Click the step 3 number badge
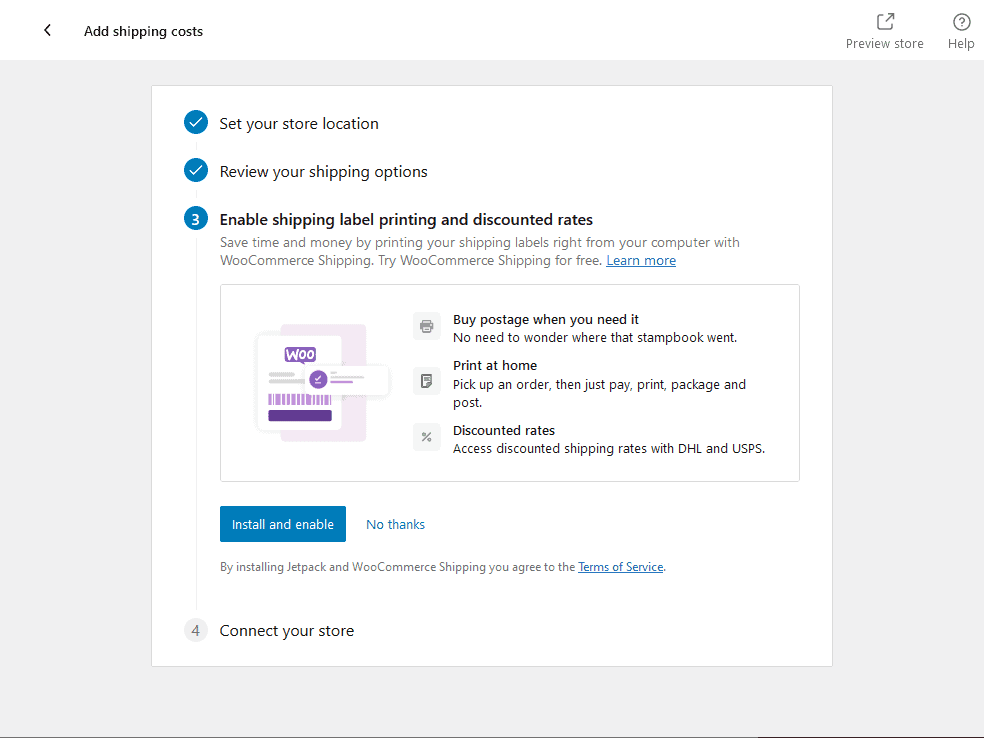 click(x=196, y=218)
